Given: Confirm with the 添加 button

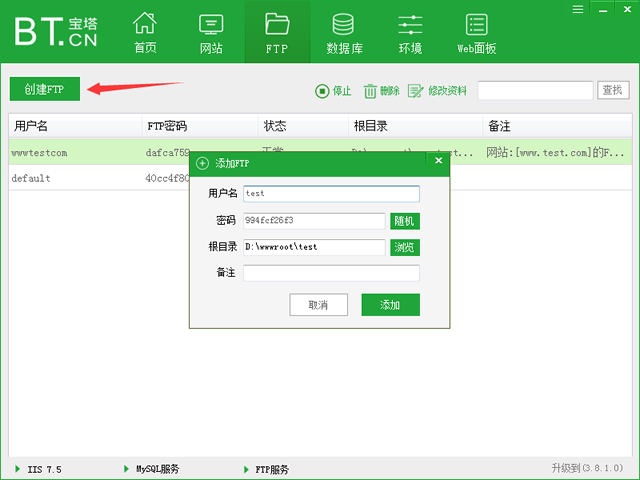Looking at the screenshot, I should [390, 305].
